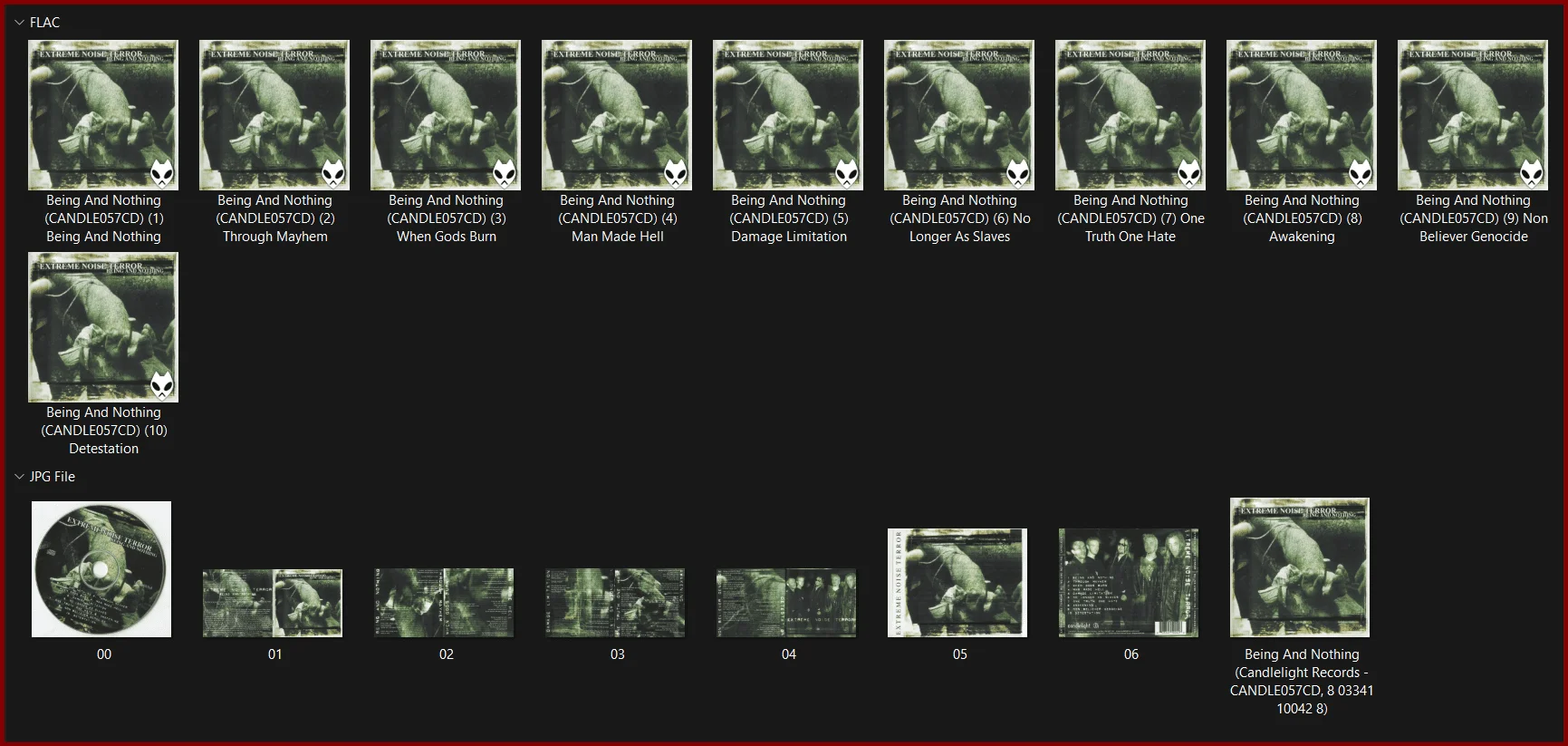Image resolution: width=1568 pixels, height=746 pixels.
Task: Select track (2) Through Mayhem cover icon
Action: [x=274, y=115]
